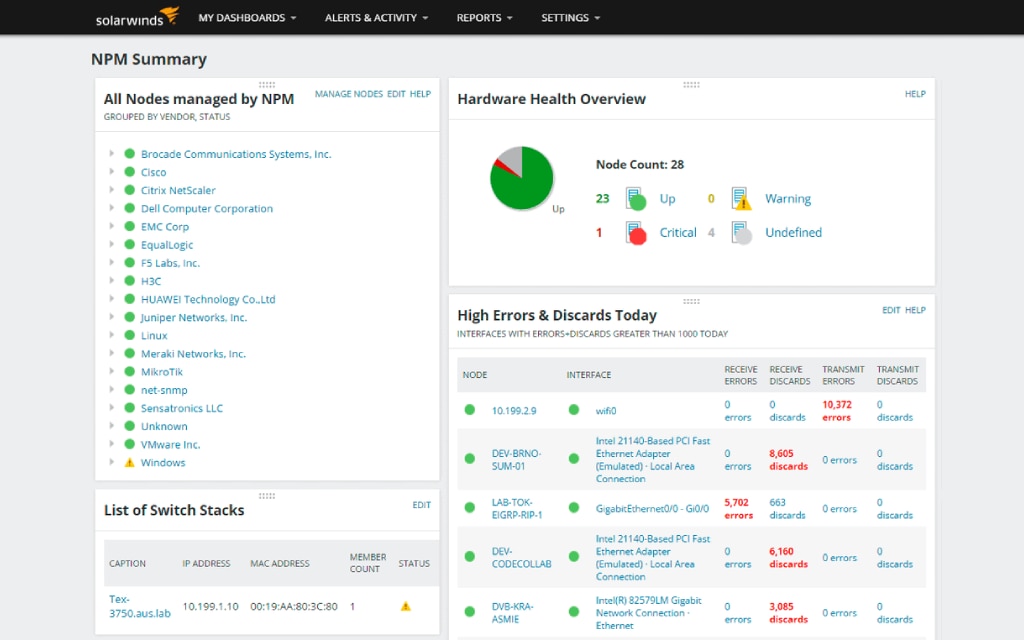Click the hardware health pie chart

520,178
